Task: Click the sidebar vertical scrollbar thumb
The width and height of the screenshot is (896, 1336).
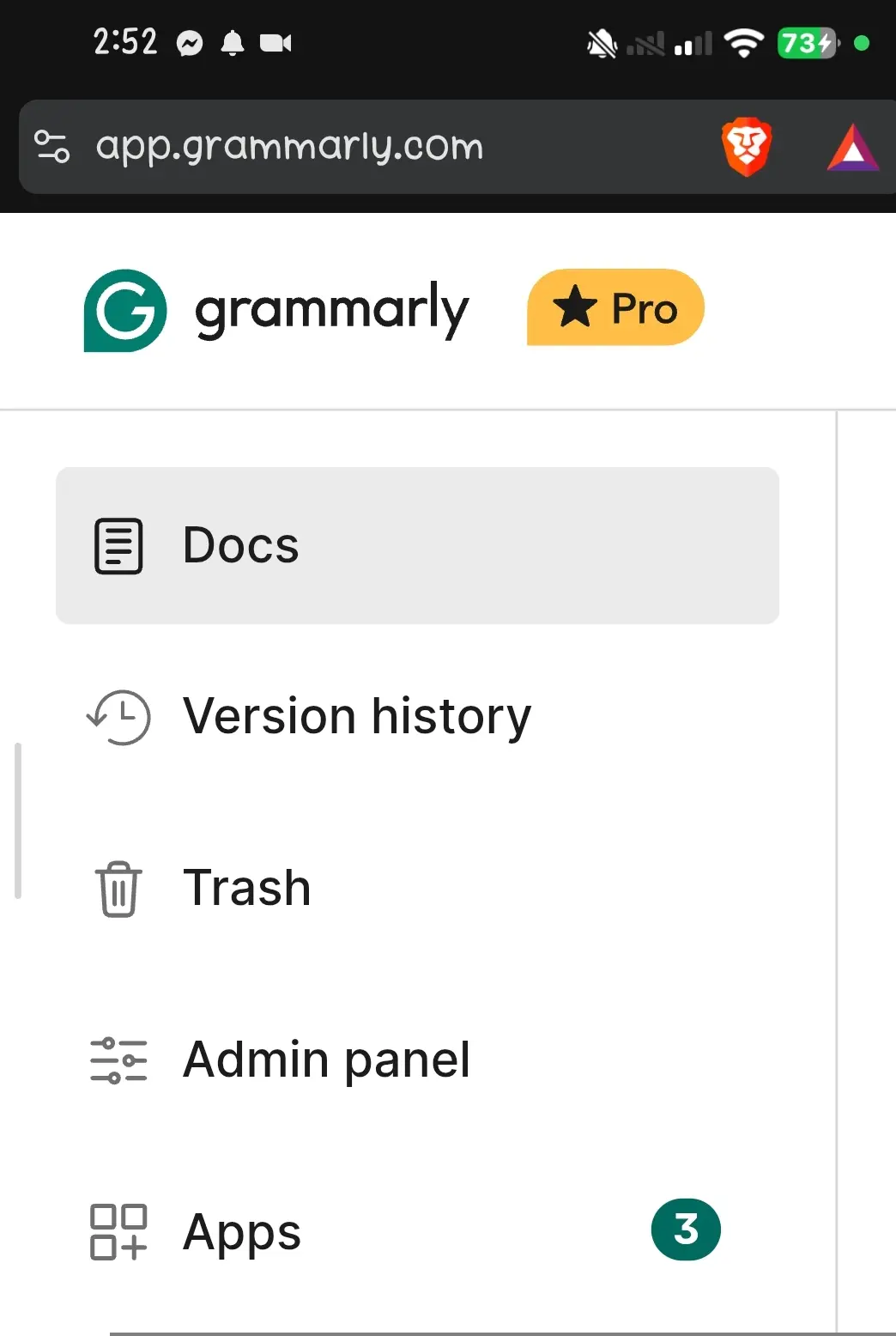Action: [18, 821]
